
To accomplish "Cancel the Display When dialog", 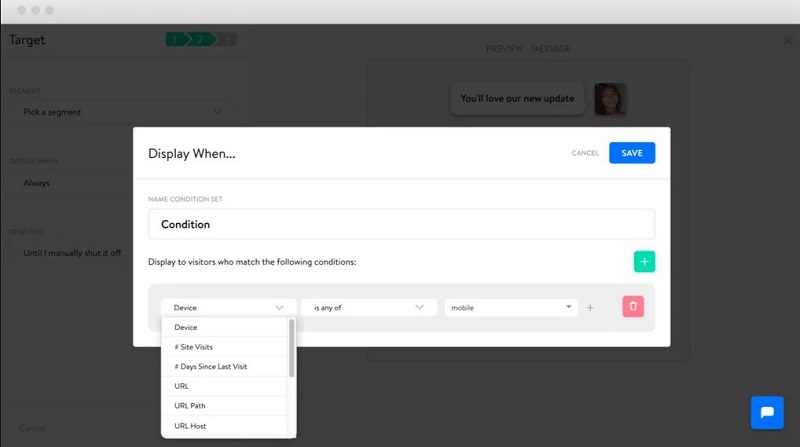I will tap(585, 153).
